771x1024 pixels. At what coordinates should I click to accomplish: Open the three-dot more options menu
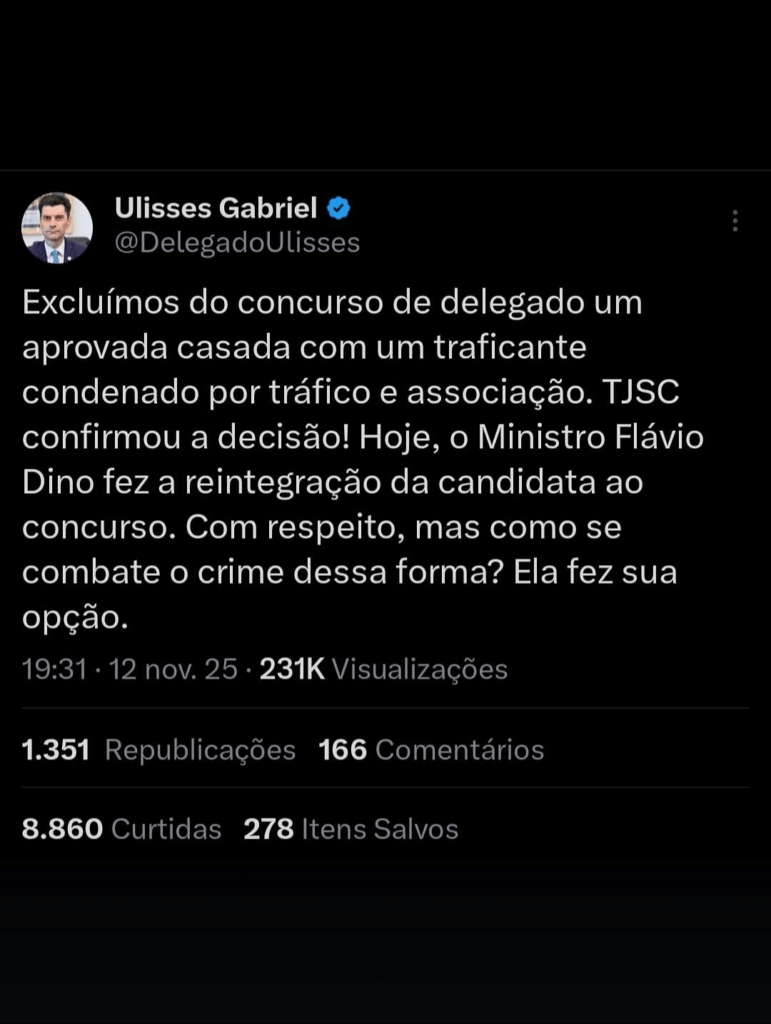[x=735, y=221]
